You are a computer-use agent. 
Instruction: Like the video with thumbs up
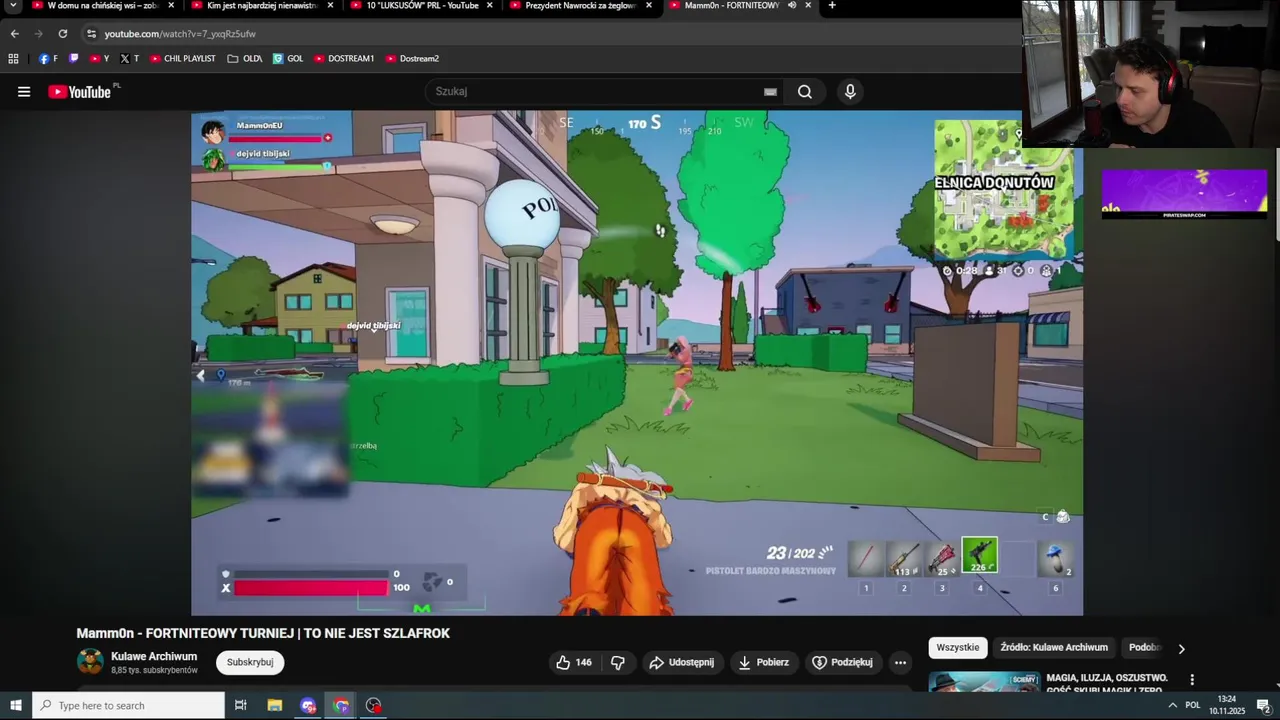point(574,662)
